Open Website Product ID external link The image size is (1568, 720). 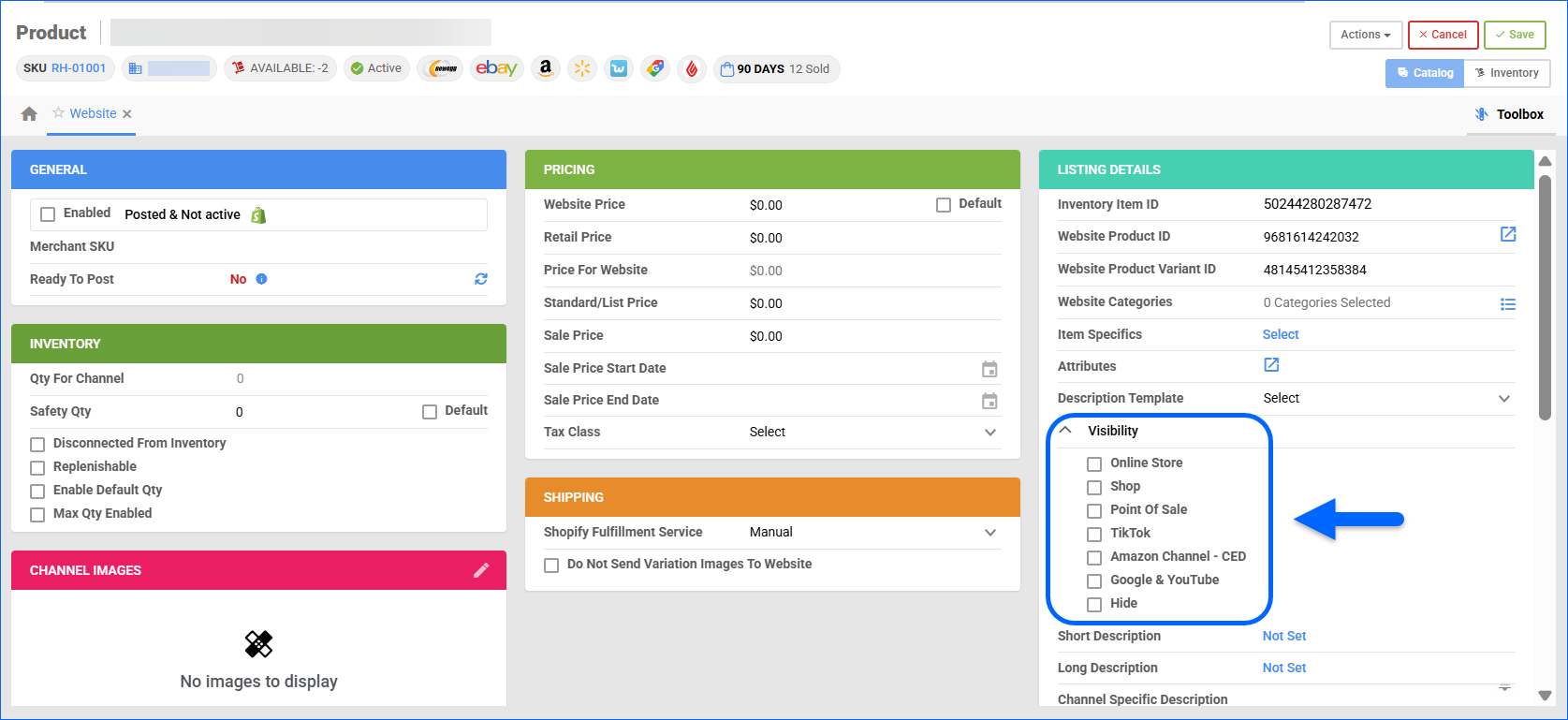click(x=1507, y=235)
